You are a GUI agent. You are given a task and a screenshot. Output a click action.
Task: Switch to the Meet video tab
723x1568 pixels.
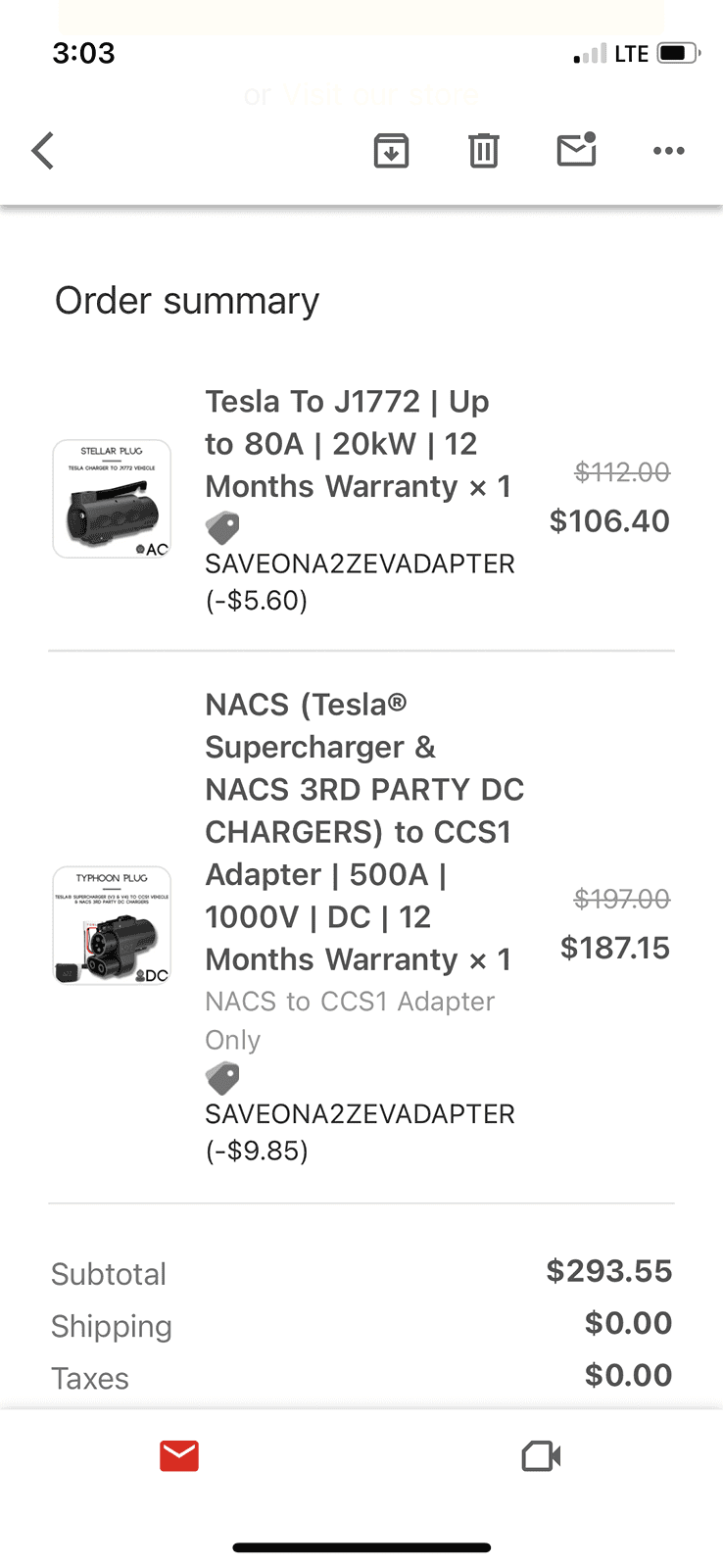541,1456
